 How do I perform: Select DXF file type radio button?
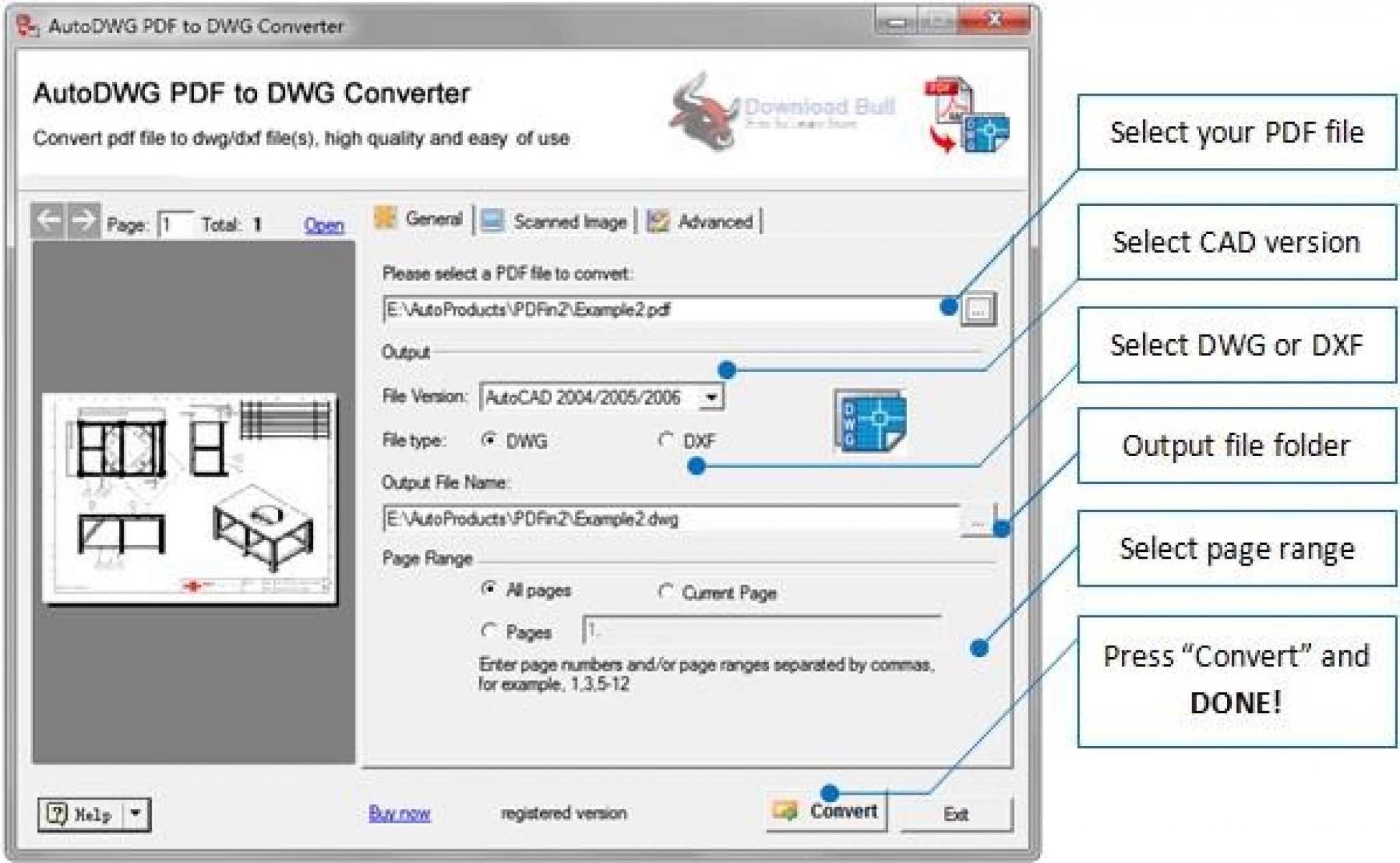(x=665, y=439)
